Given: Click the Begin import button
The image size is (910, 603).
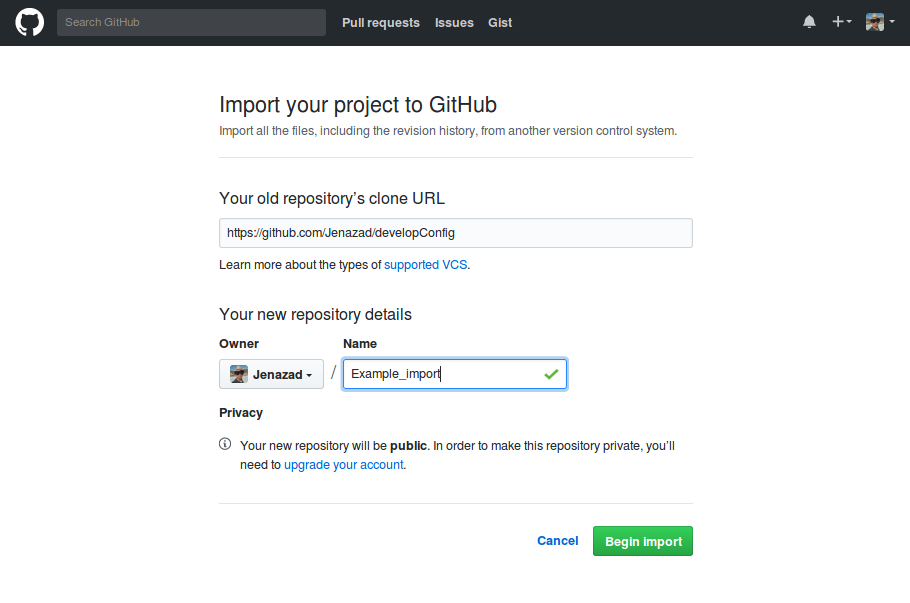Looking at the screenshot, I should click(x=642, y=541).
